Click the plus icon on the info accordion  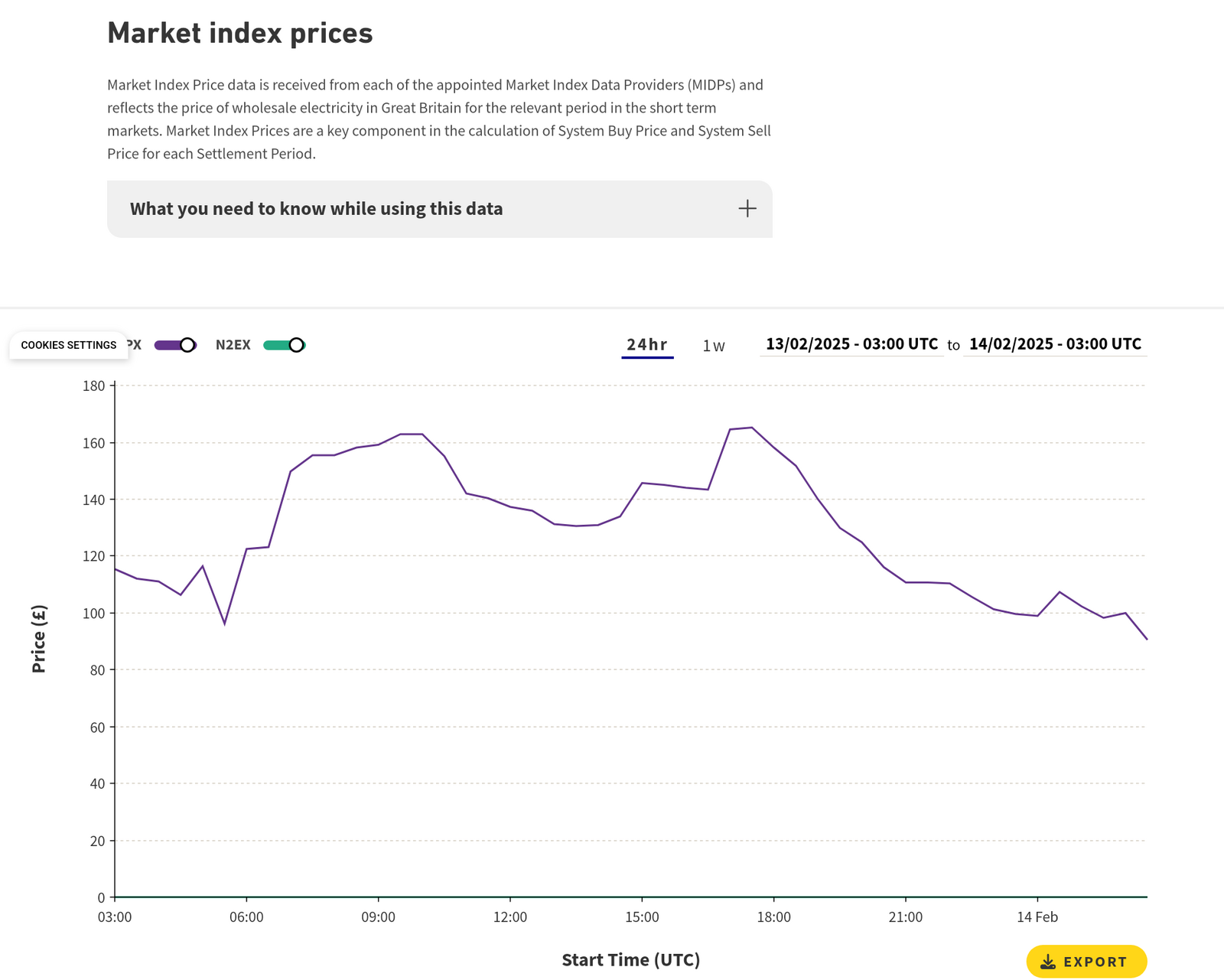[747, 209]
